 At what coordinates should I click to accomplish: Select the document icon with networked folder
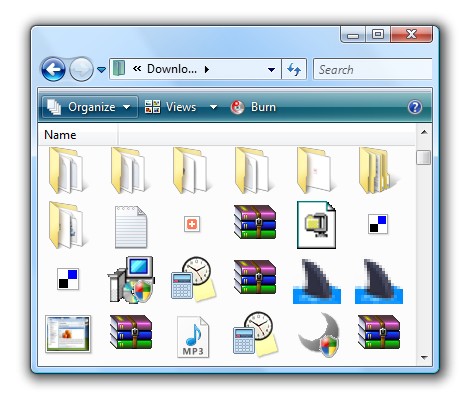(x=316, y=225)
